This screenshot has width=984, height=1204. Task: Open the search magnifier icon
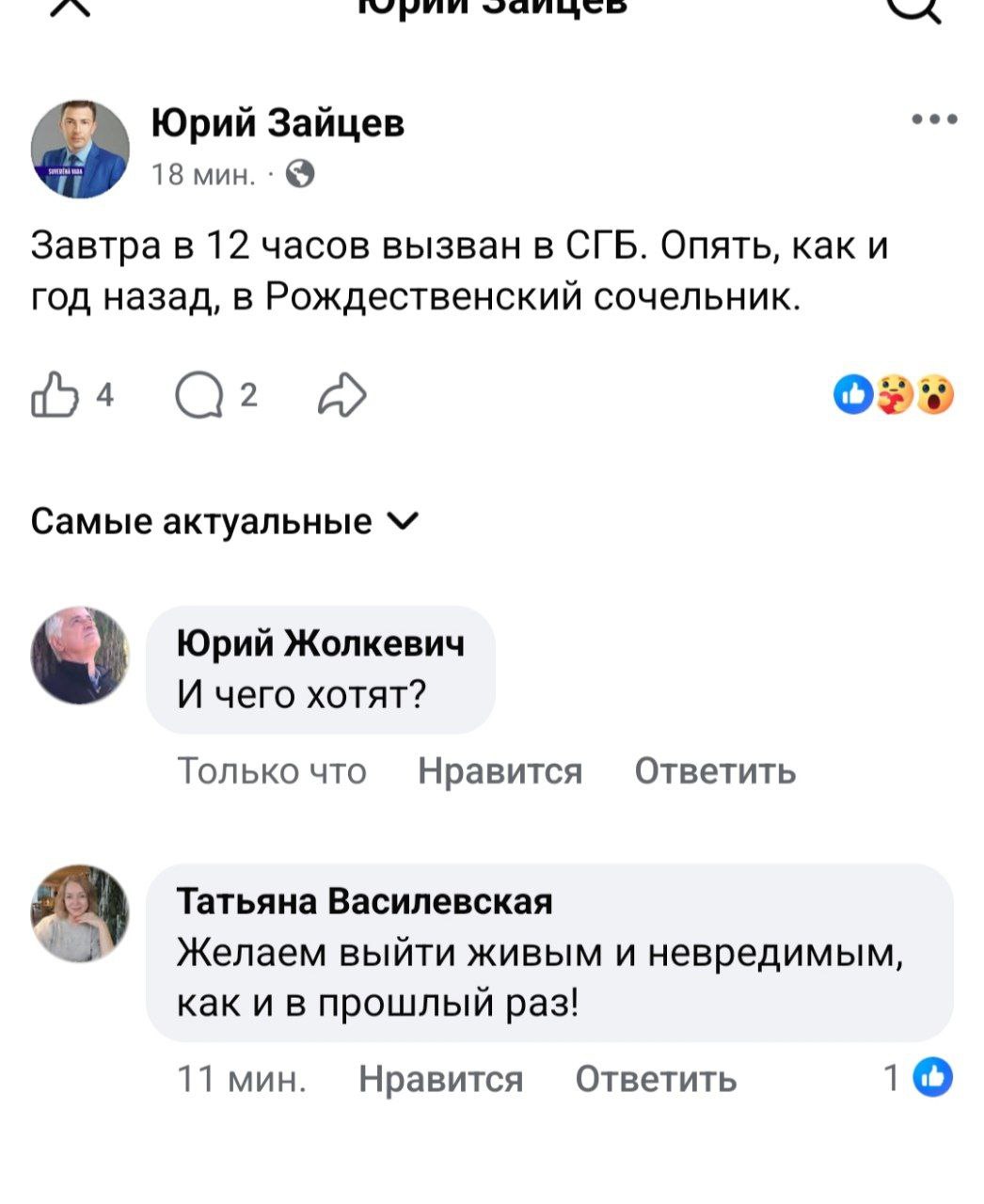[x=916, y=8]
